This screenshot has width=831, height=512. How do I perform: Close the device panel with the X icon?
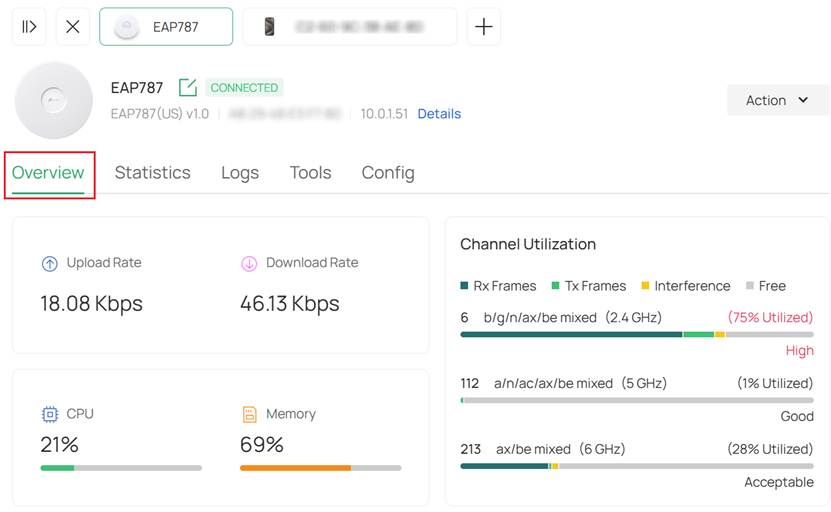click(x=73, y=27)
